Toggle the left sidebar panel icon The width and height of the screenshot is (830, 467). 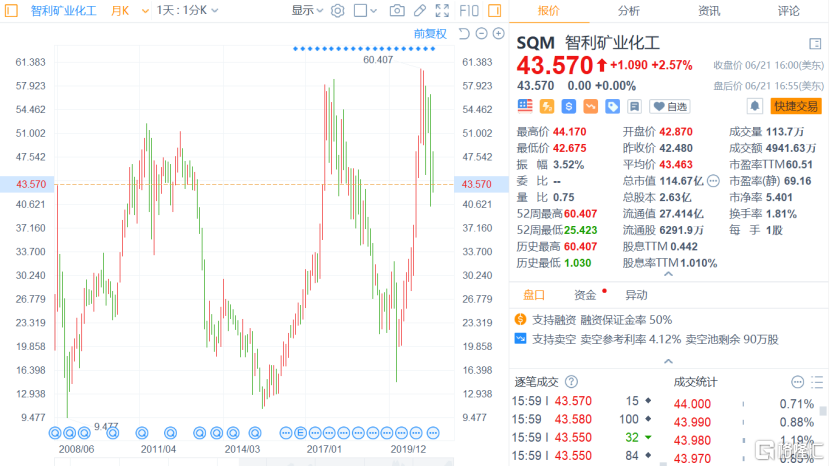click(x=11, y=10)
